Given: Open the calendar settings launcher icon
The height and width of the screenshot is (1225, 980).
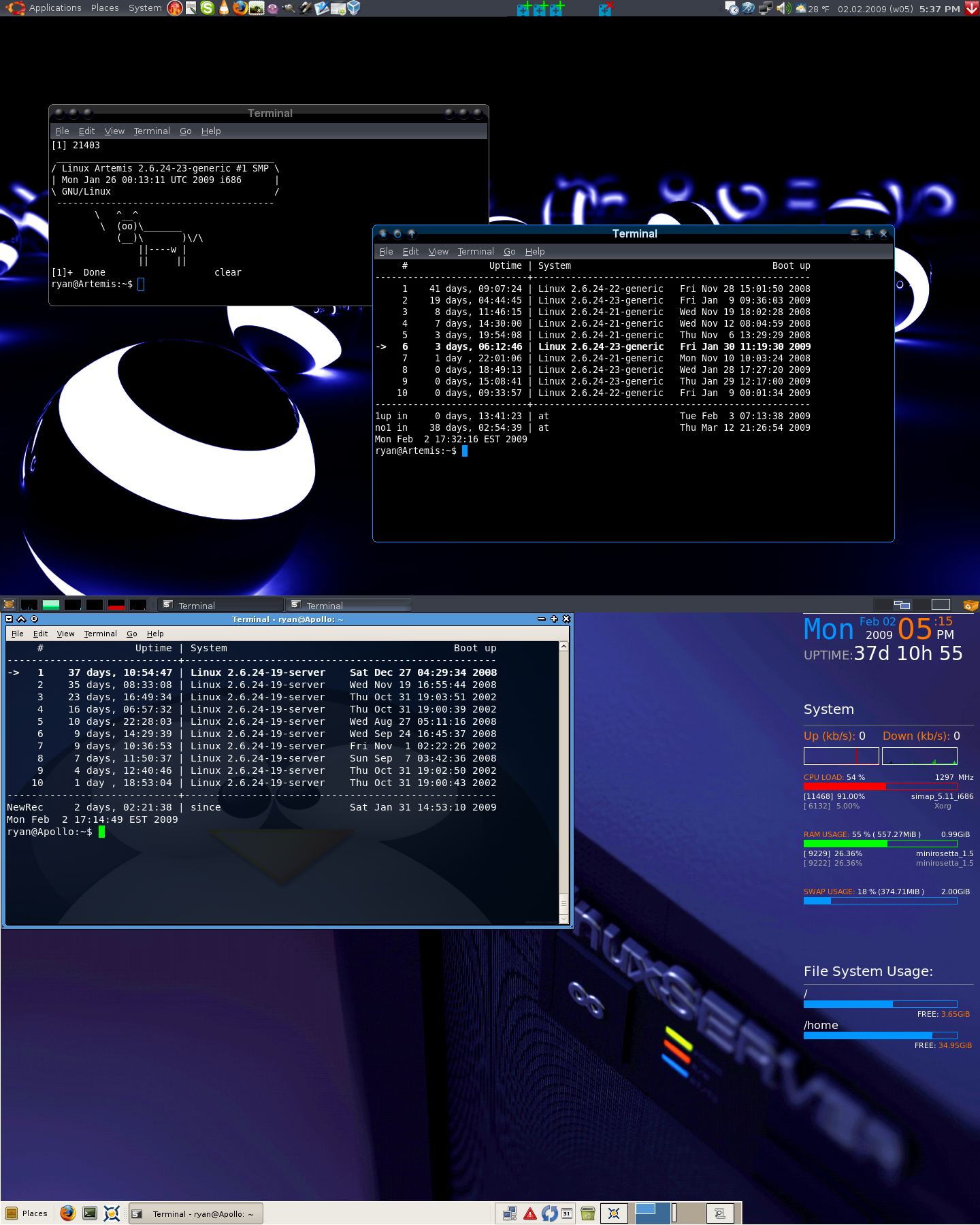Looking at the screenshot, I should (x=338, y=8).
